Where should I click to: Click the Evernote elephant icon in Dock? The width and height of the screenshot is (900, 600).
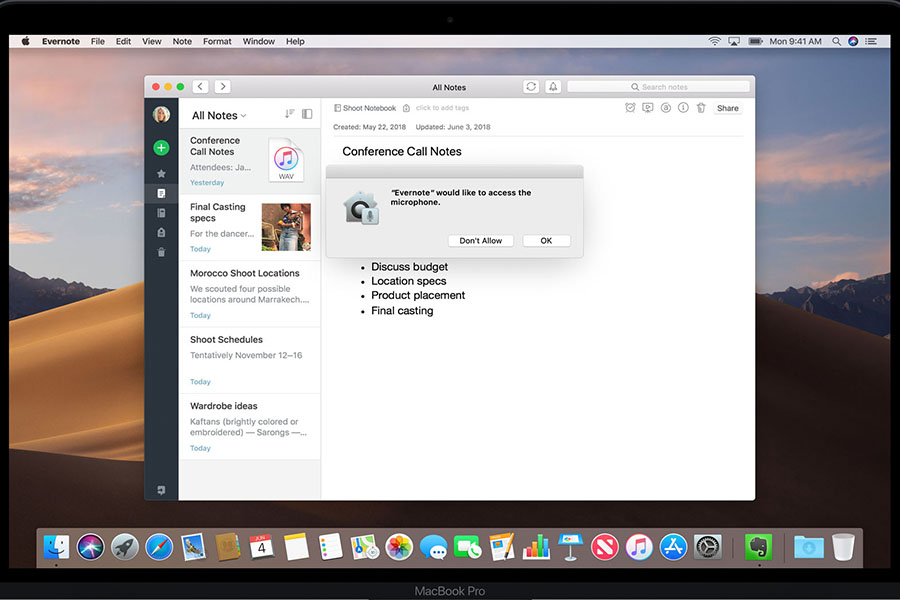pyautogui.click(x=758, y=547)
